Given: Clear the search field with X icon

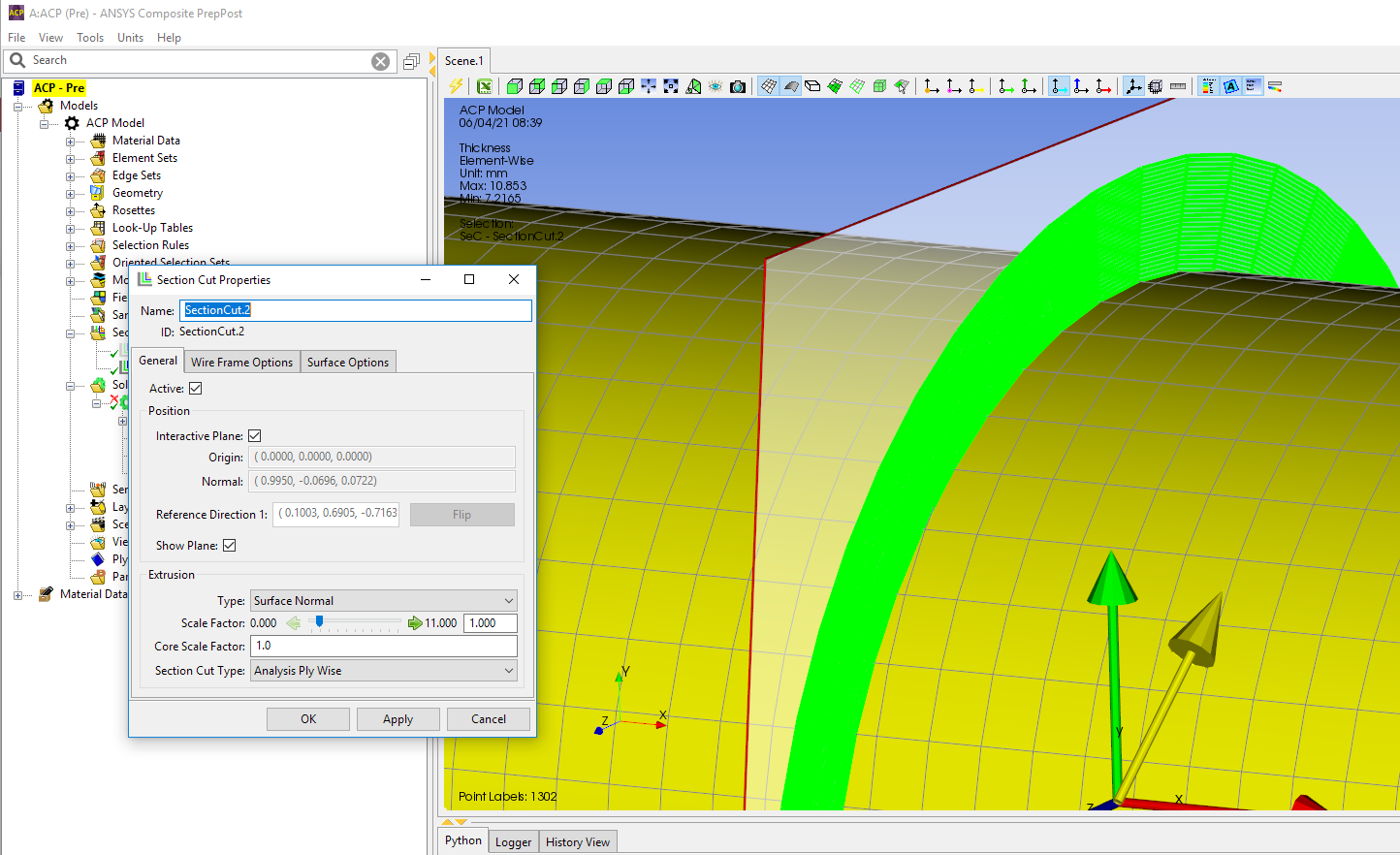Looking at the screenshot, I should pyautogui.click(x=381, y=61).
